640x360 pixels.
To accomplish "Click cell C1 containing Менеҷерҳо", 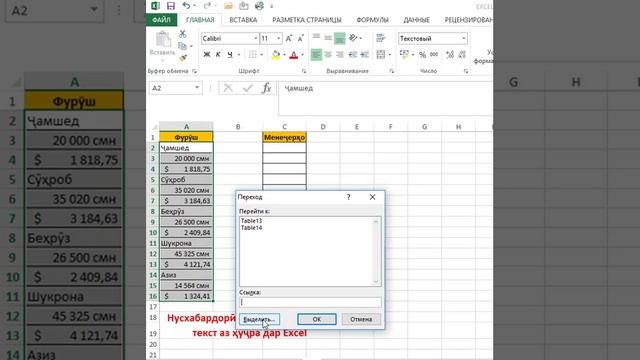I will pyautogui.click(x=284, y=138).
